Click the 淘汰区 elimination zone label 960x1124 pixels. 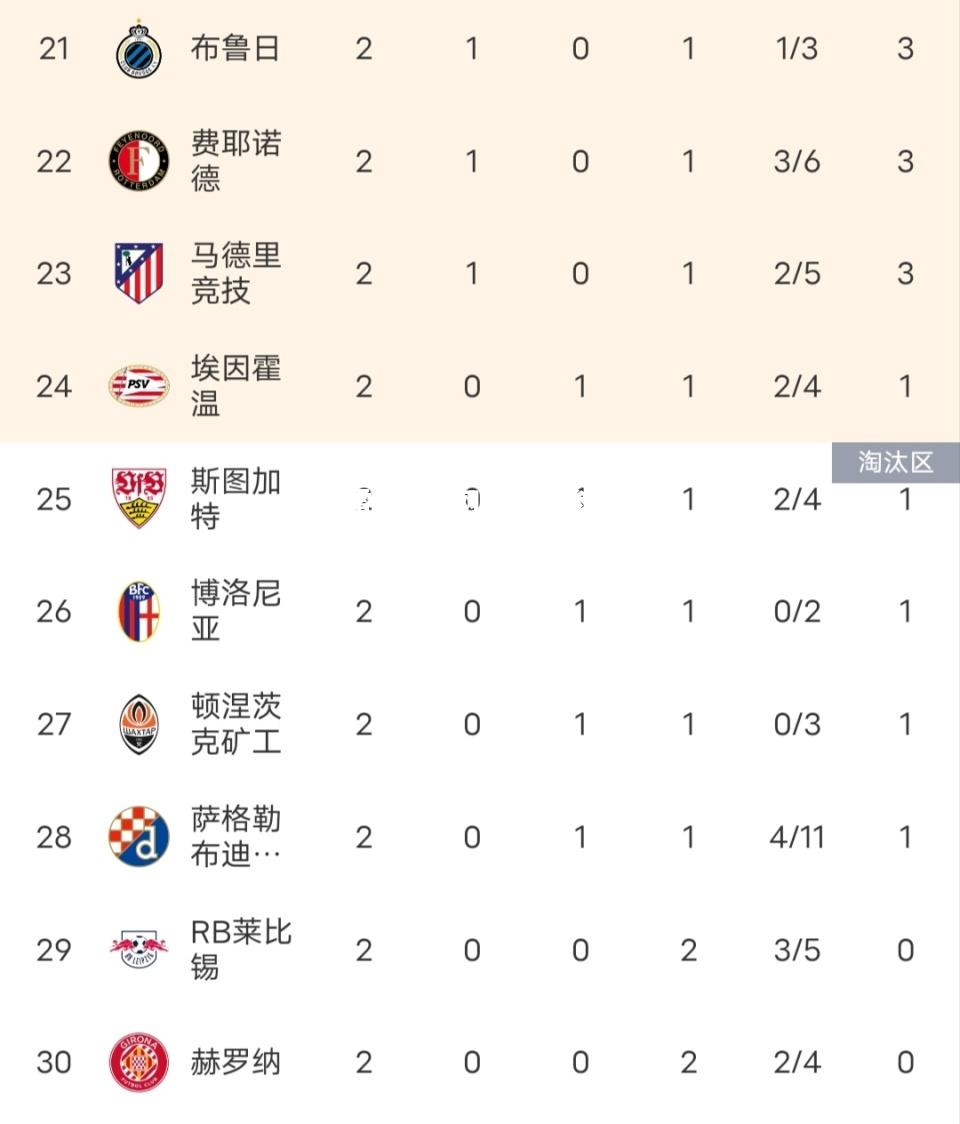[895, 462]
